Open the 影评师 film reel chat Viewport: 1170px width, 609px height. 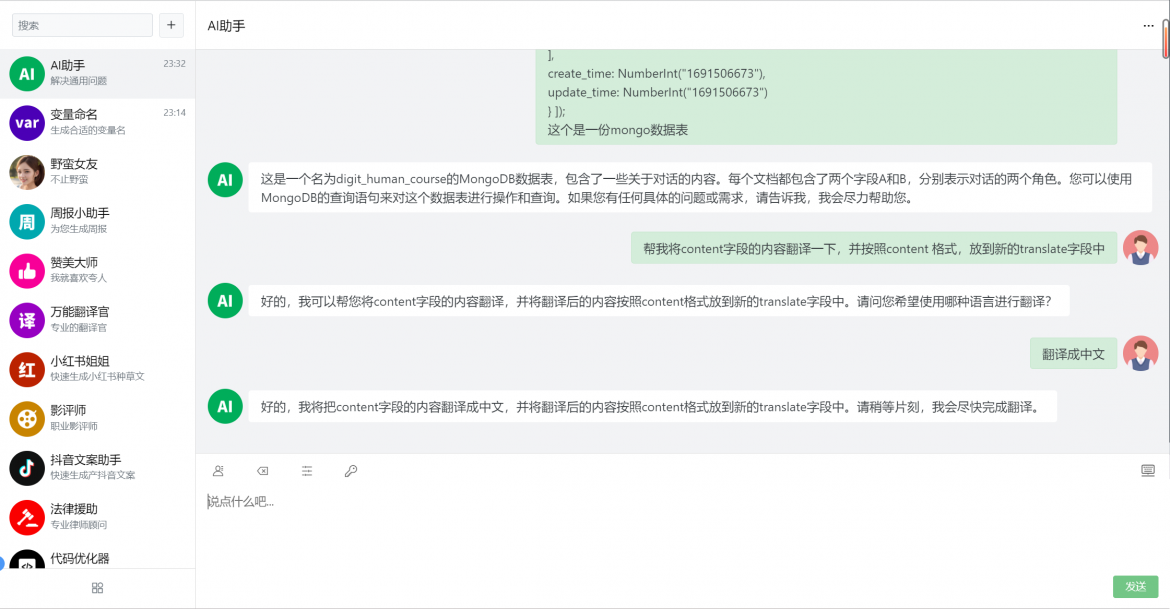(97, 418)
